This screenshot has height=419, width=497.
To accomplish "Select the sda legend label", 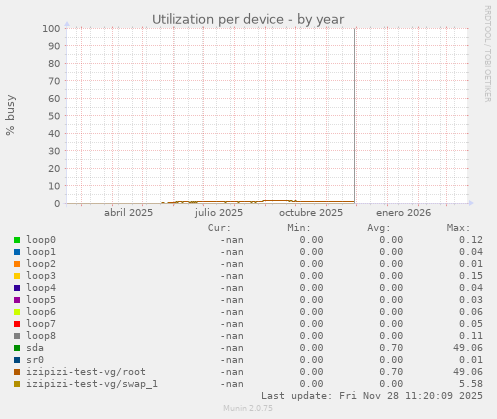I will click(35, 348).
